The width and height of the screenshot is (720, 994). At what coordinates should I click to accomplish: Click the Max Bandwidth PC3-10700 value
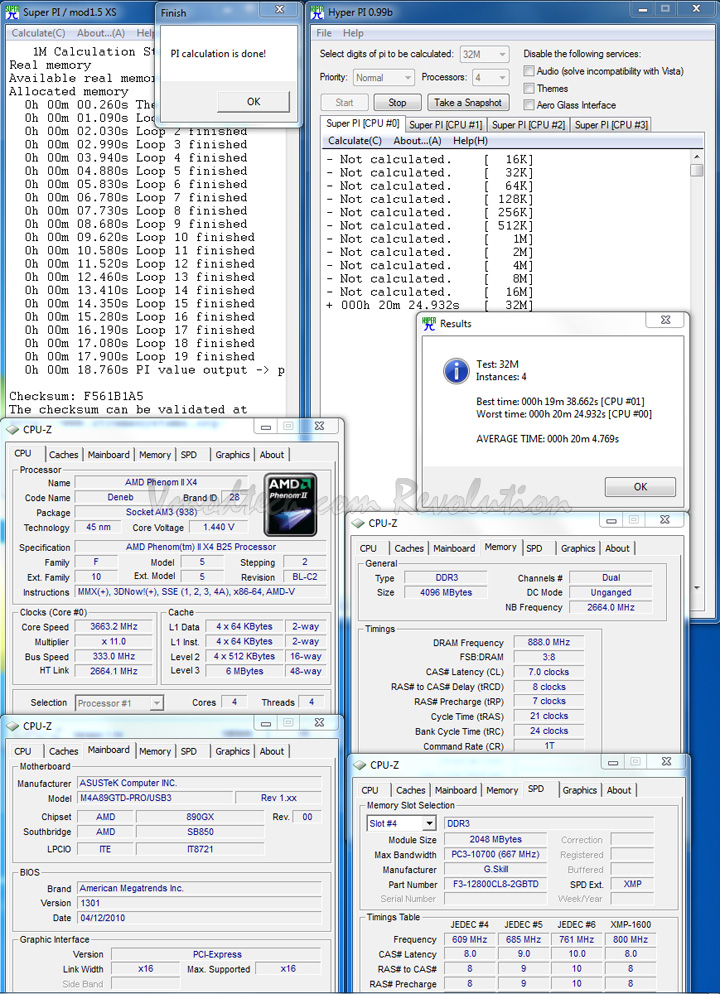point(495,855)
